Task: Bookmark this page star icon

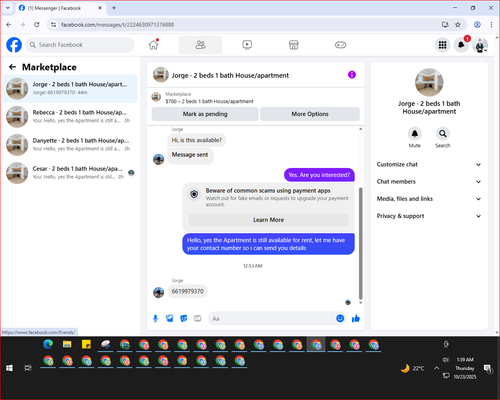Action: coord(458,24)
